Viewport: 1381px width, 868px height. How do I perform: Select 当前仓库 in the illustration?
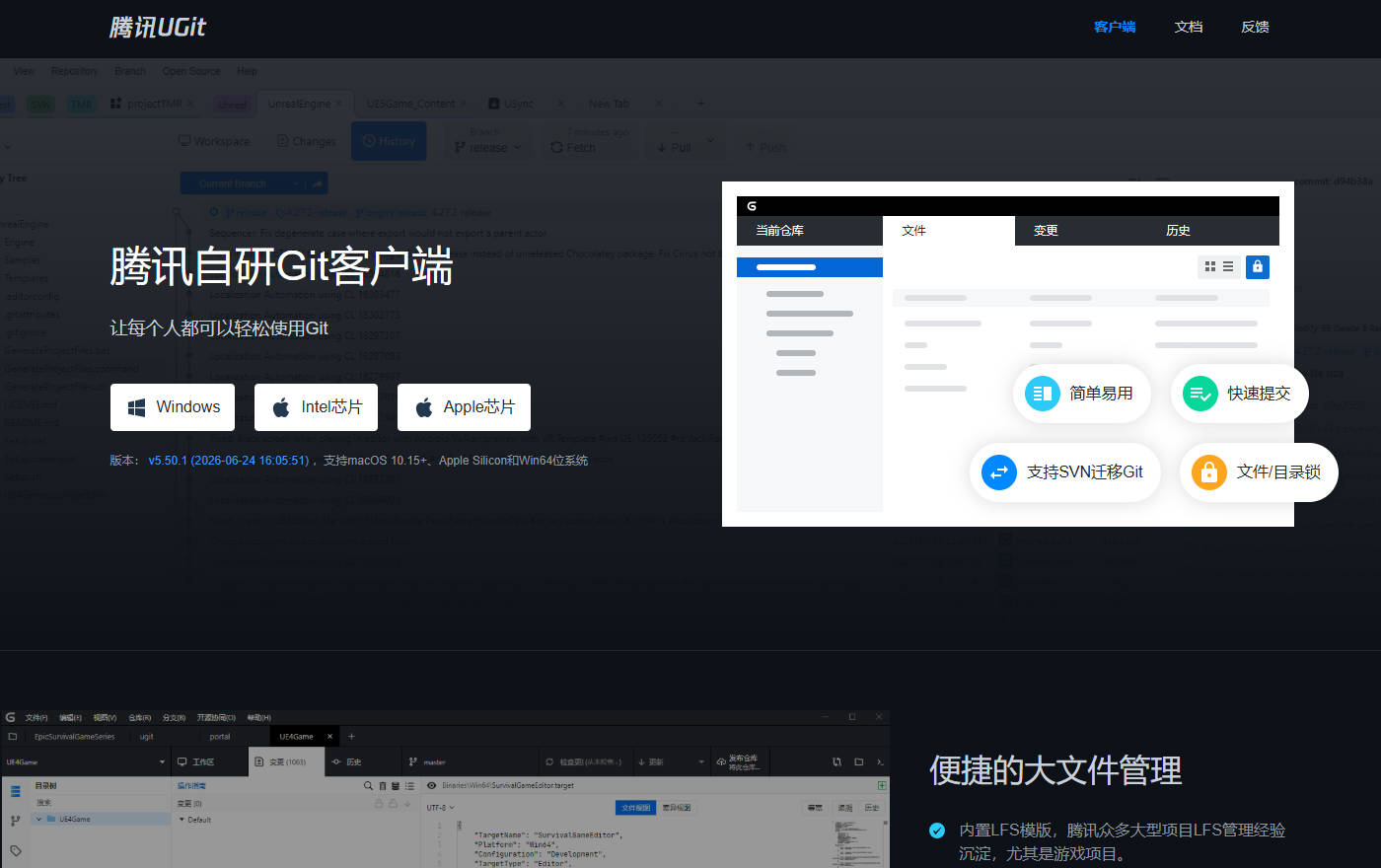tap(810, 231)
